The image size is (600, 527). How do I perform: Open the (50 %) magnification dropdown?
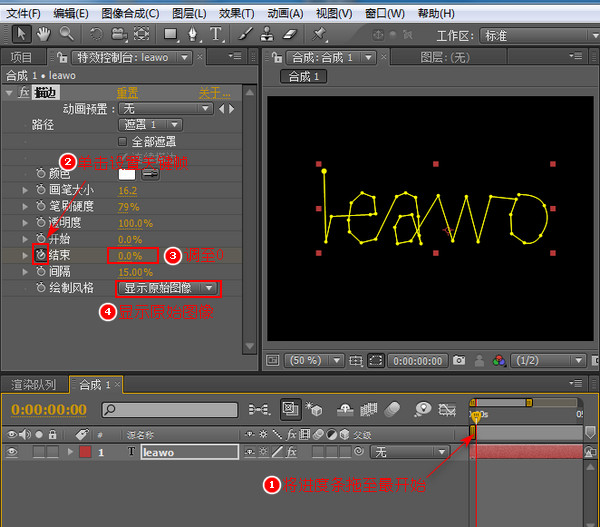pos(313,361)
